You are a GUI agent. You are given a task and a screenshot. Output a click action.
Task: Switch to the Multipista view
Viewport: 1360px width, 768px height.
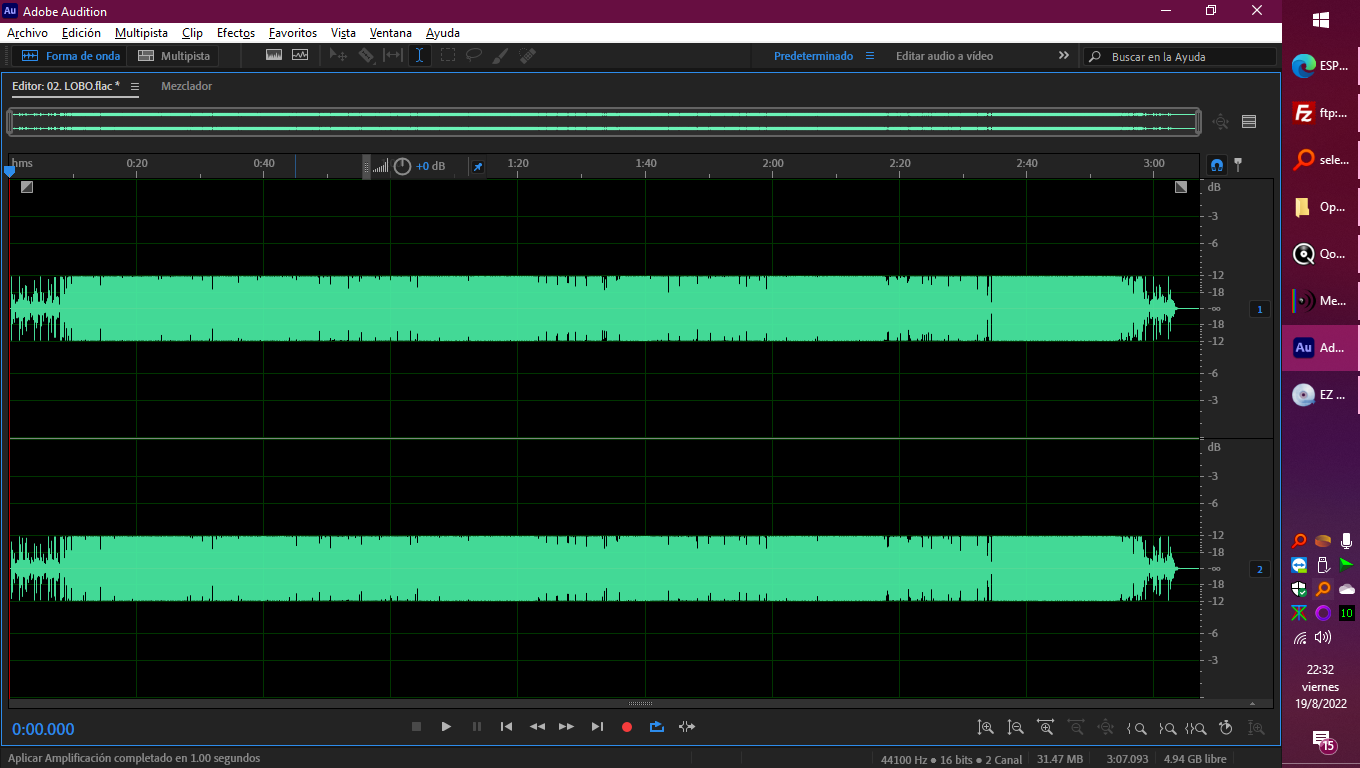click(x=174, y=56)
